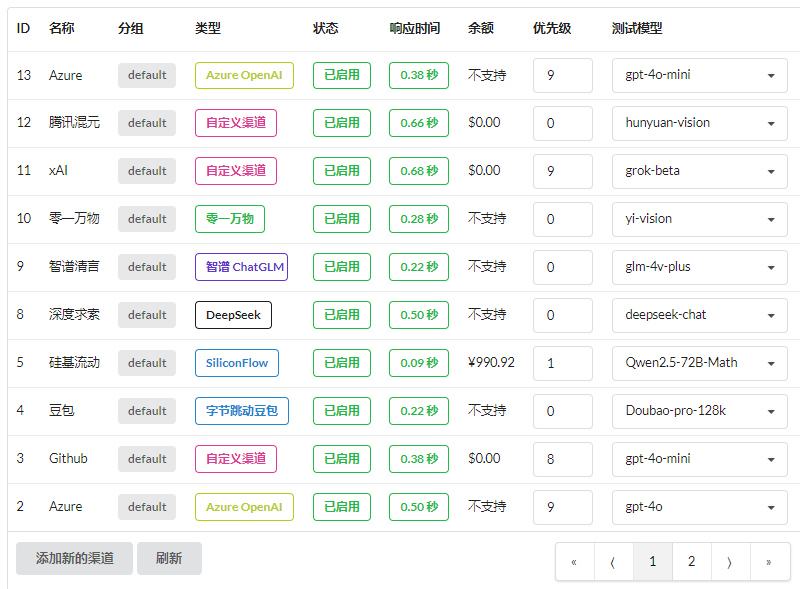Focus the priority input for 智谱清言

[563, 267]
